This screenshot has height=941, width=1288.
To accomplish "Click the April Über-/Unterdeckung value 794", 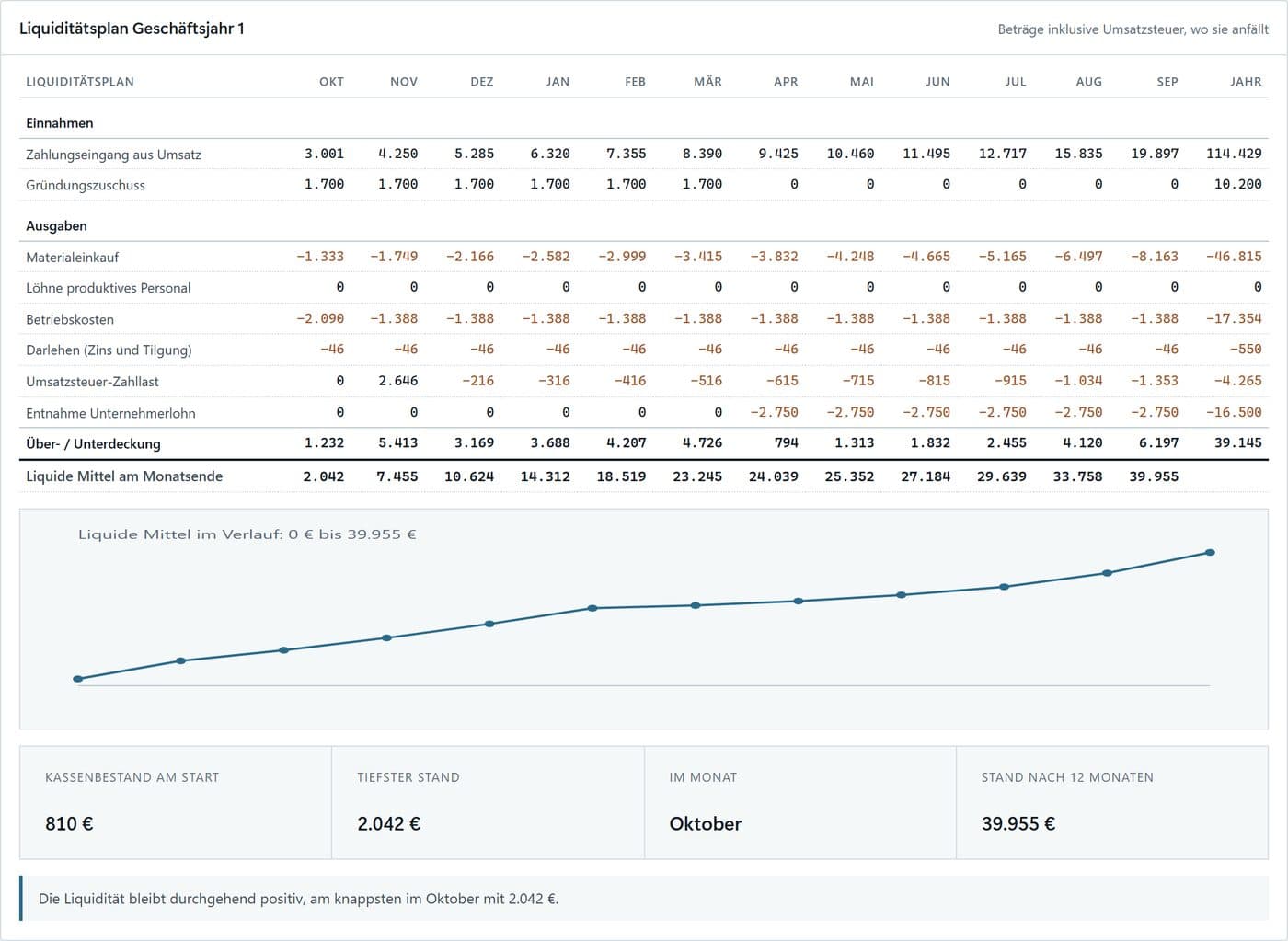I will [x=786, y=442].
